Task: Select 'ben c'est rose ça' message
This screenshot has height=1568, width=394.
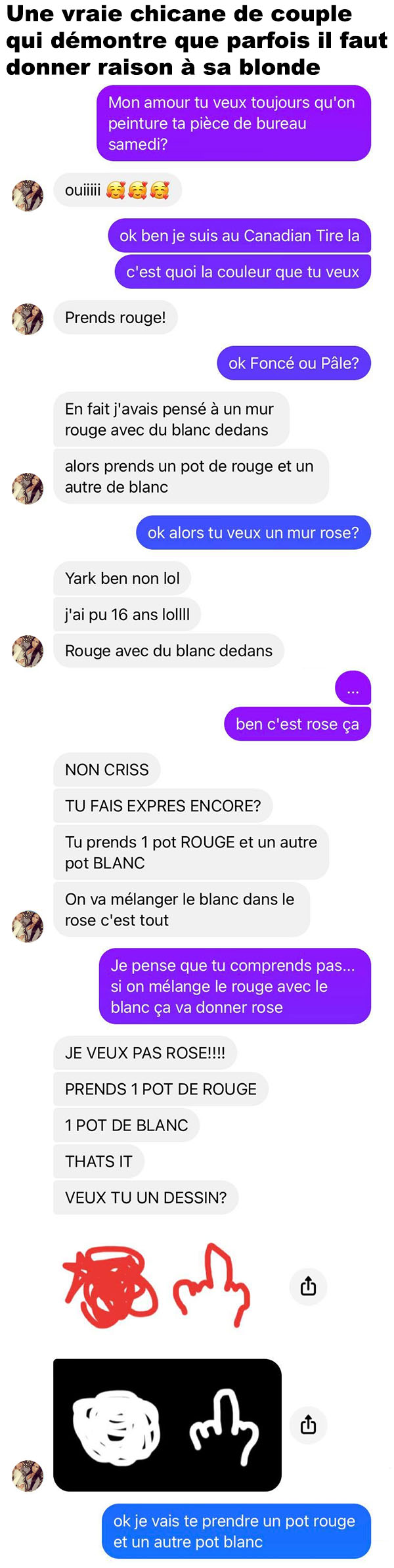Action: 297,724
